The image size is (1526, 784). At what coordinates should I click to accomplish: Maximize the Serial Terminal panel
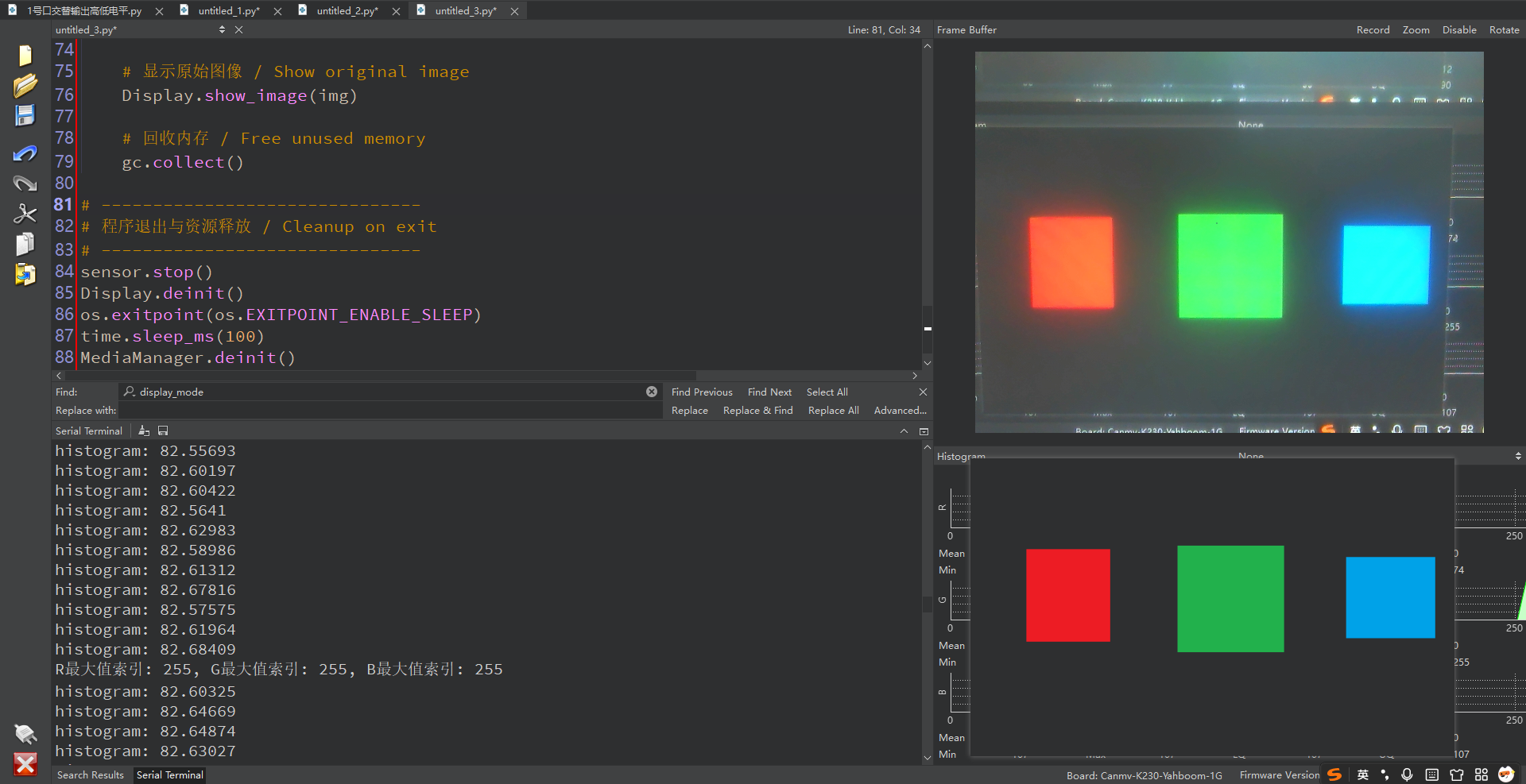pos(924,431)
